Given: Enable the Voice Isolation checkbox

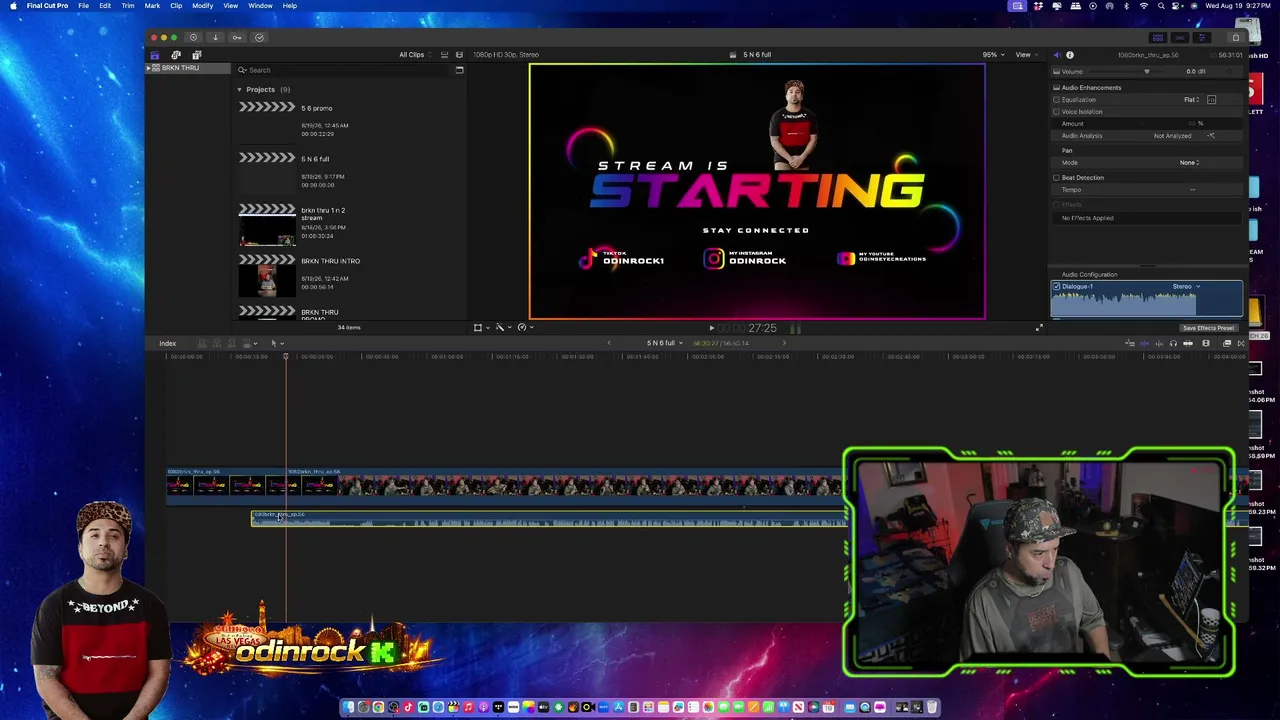Looking at the screenshot, I should pyautogui.click(x=1056, y=112).
